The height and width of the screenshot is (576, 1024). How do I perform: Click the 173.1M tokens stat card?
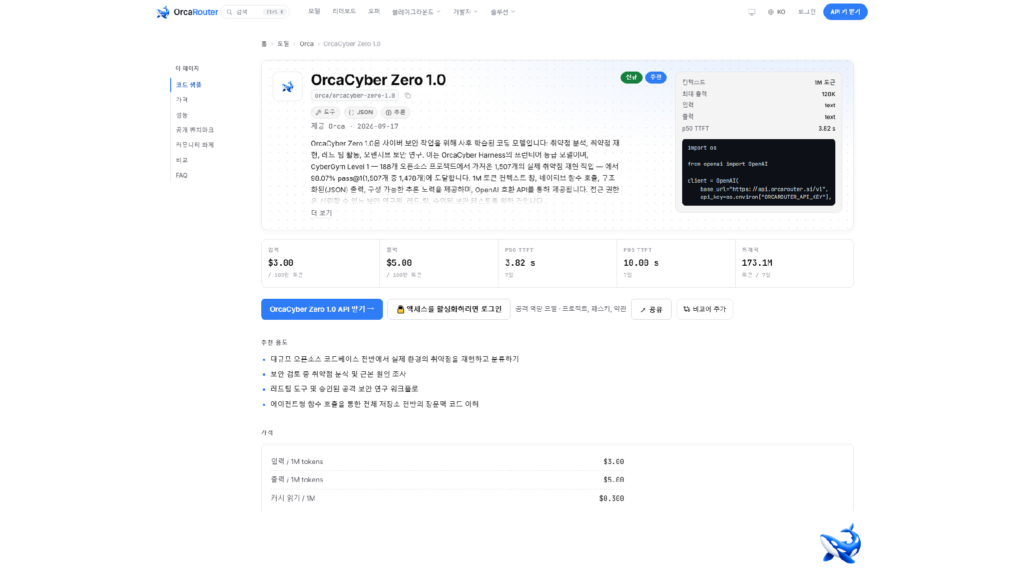tap(794, 263)
